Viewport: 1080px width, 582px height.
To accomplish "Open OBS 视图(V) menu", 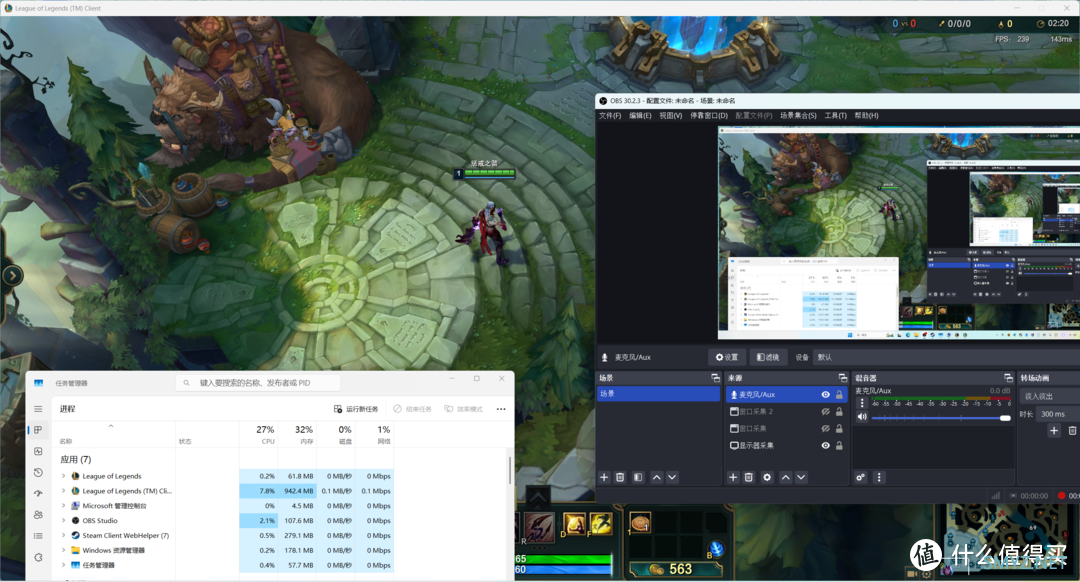I will tap(670, 116).
